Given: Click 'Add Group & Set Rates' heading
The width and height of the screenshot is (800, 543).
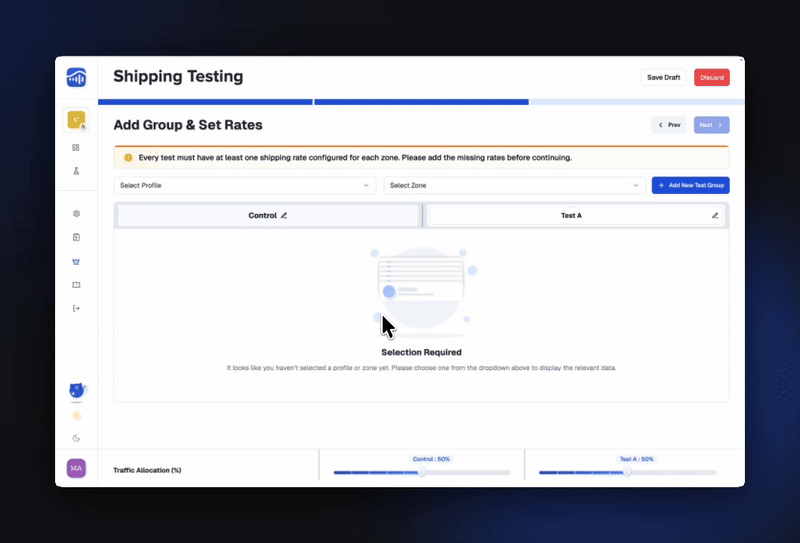Looking at the screenshot, I should 188,125.
